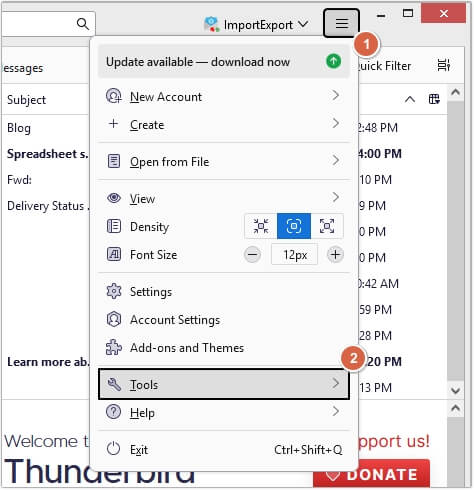
Task: Select compact density option
Action: pos(261,226)
